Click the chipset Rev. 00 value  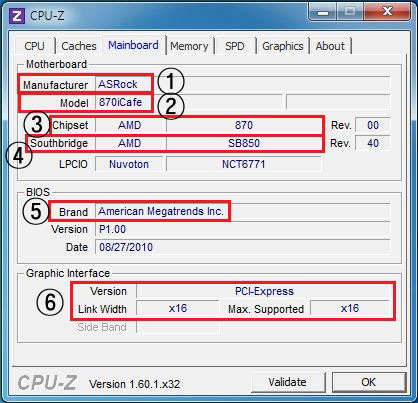tap(373, 125)
